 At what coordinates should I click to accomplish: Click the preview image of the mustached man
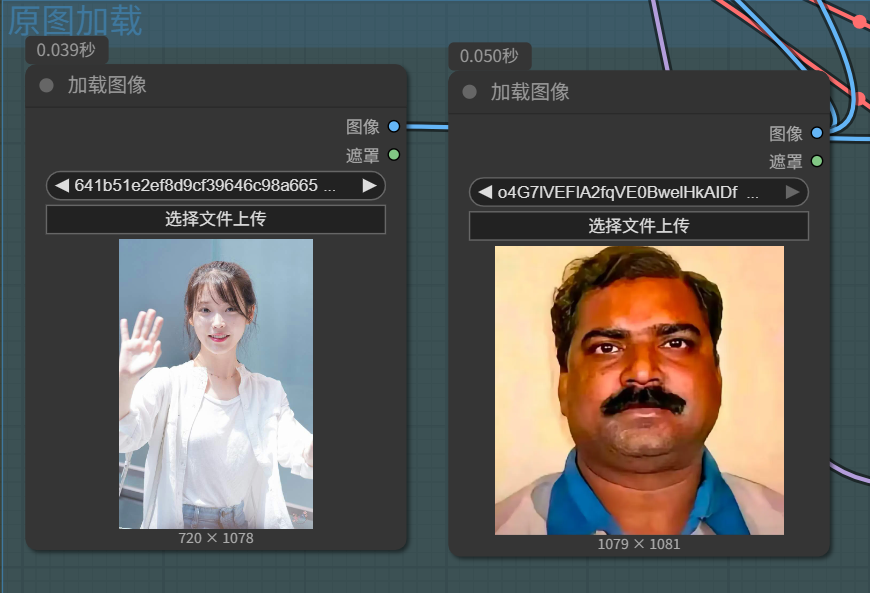click(638, 390)
